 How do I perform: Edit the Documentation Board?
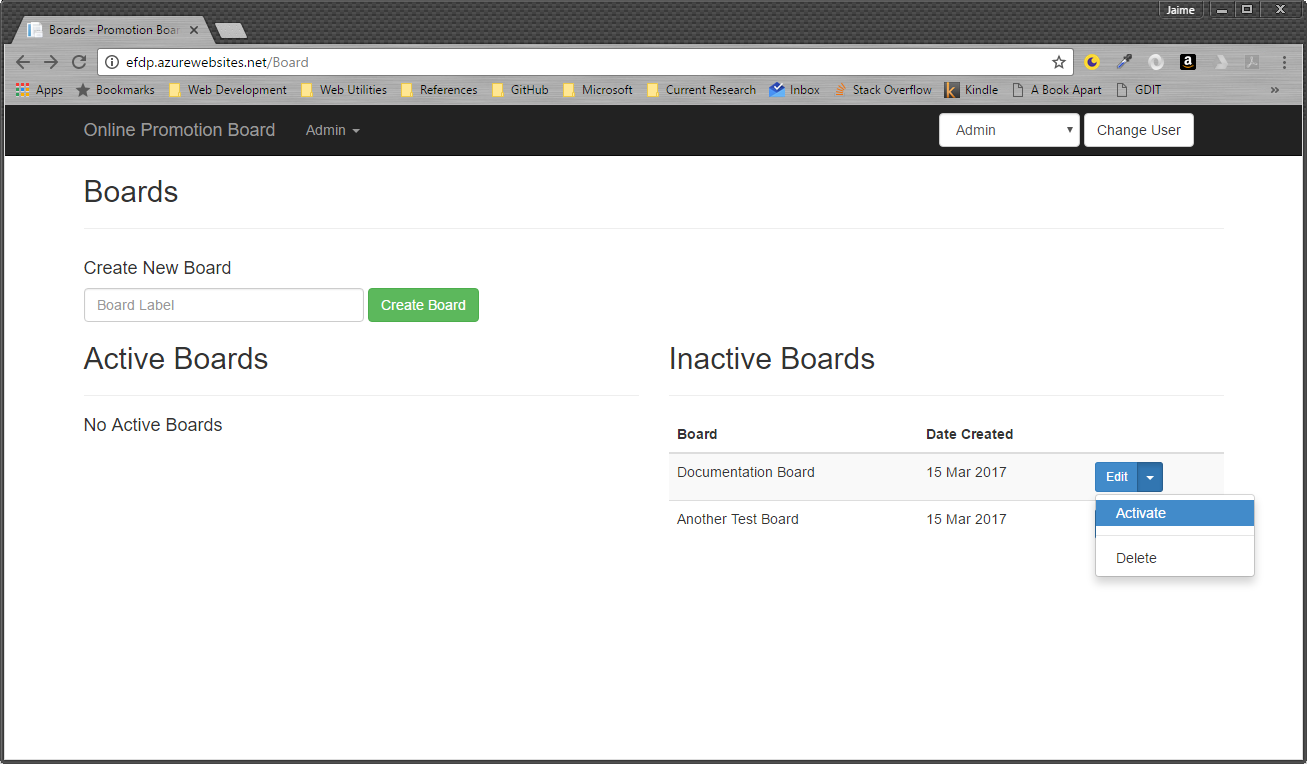pyautogui.click(x=1116, y=477)
